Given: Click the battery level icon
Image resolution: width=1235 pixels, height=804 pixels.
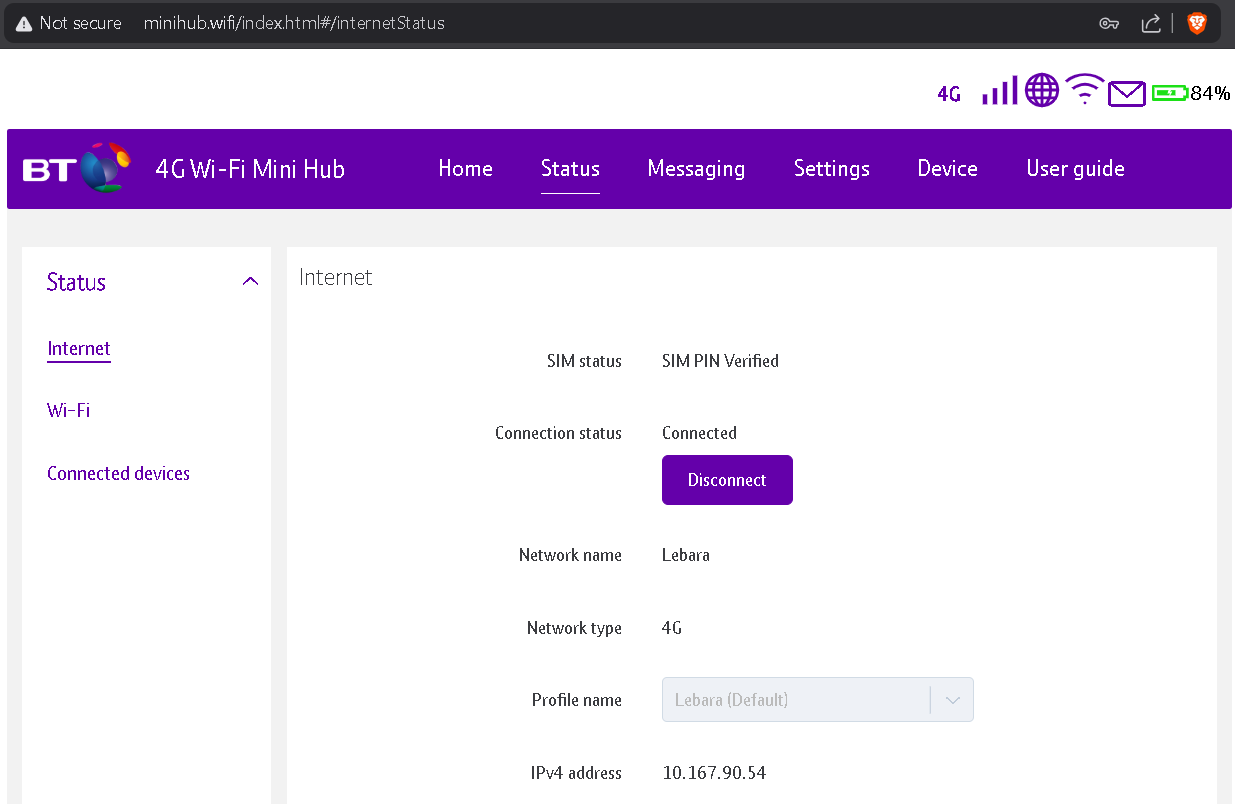Looking at the screenshot, I should click(1169, 93).
